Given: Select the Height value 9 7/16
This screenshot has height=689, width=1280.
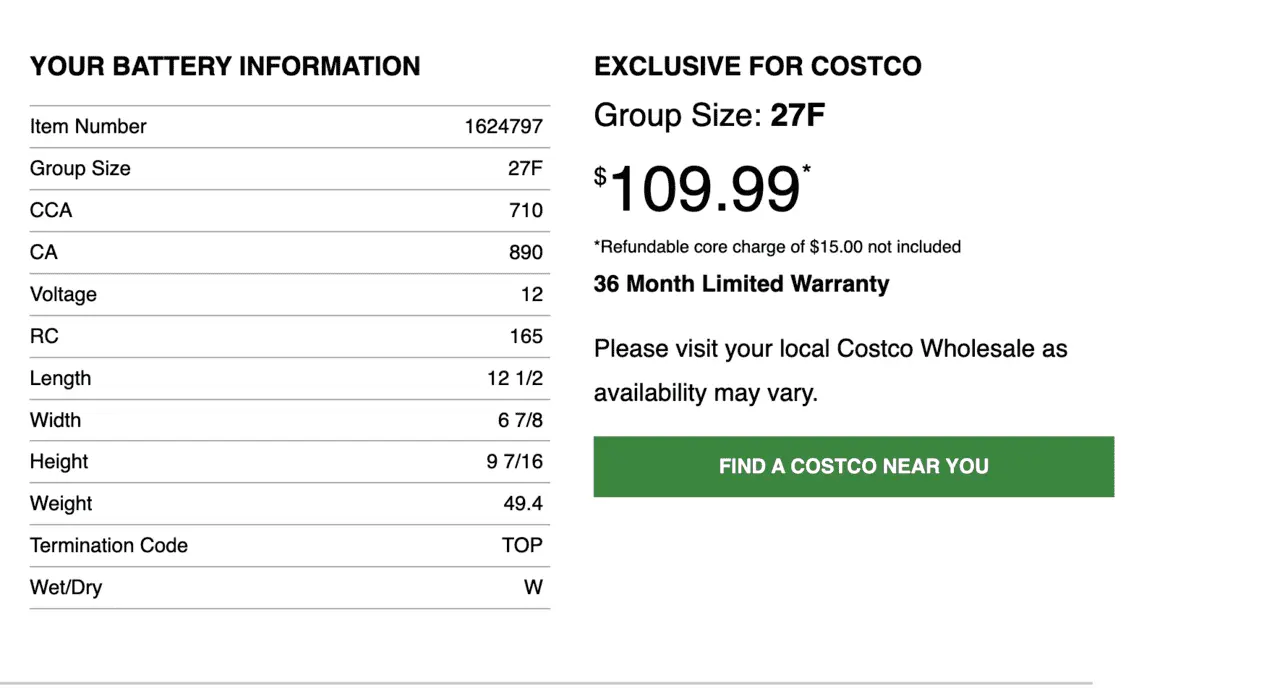Looking at the screenshot, I should (x=515, y=462).
